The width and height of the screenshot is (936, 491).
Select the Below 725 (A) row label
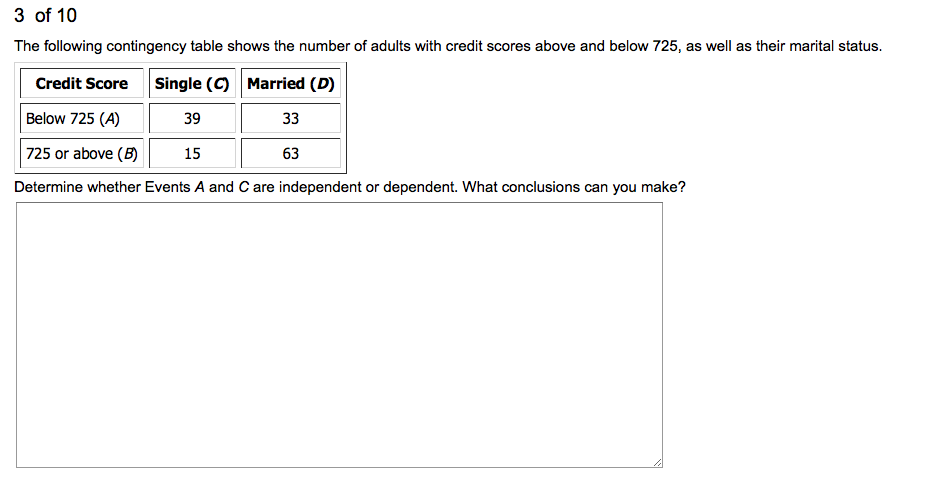73,119
